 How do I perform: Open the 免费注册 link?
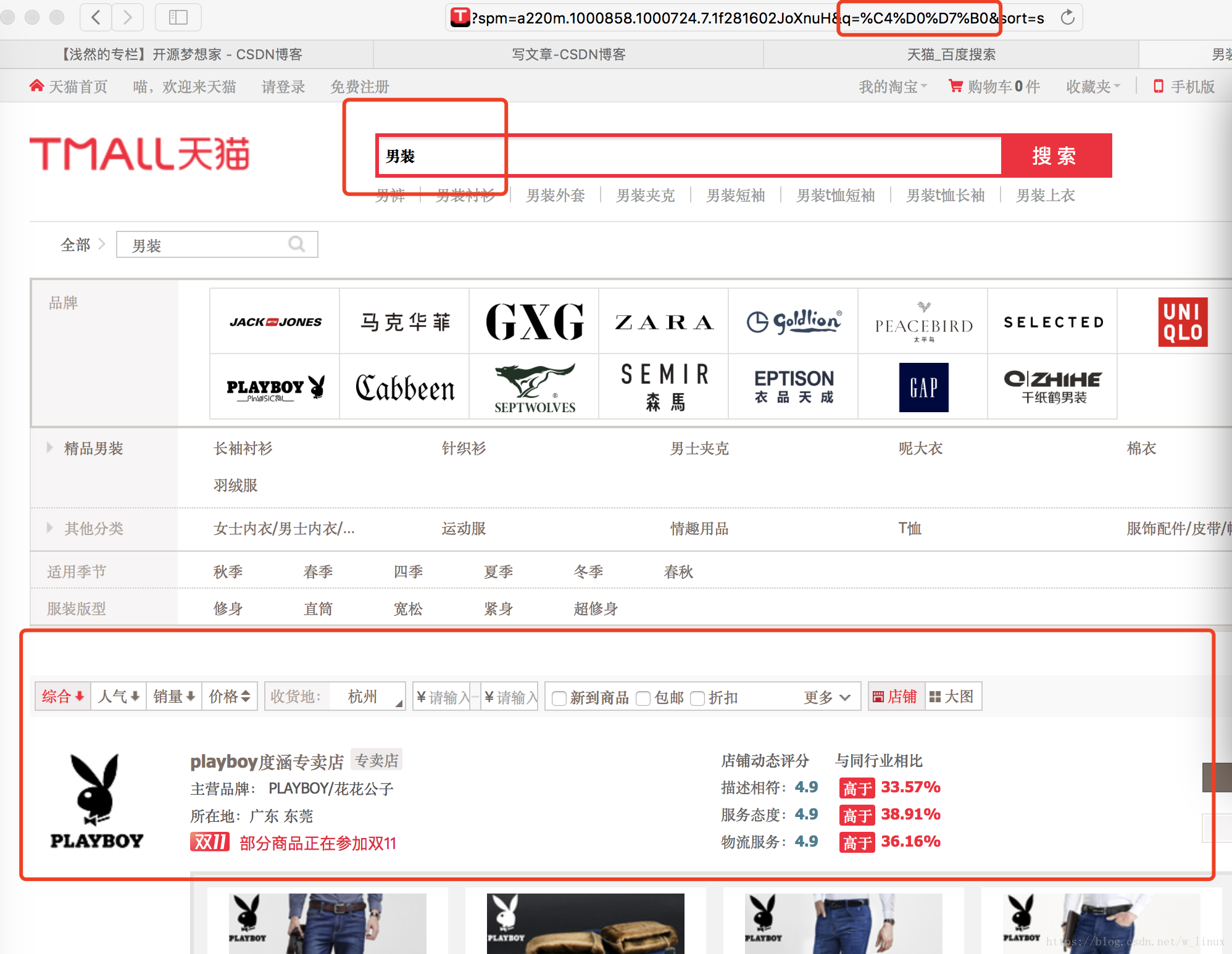click(x=359, y=86)
